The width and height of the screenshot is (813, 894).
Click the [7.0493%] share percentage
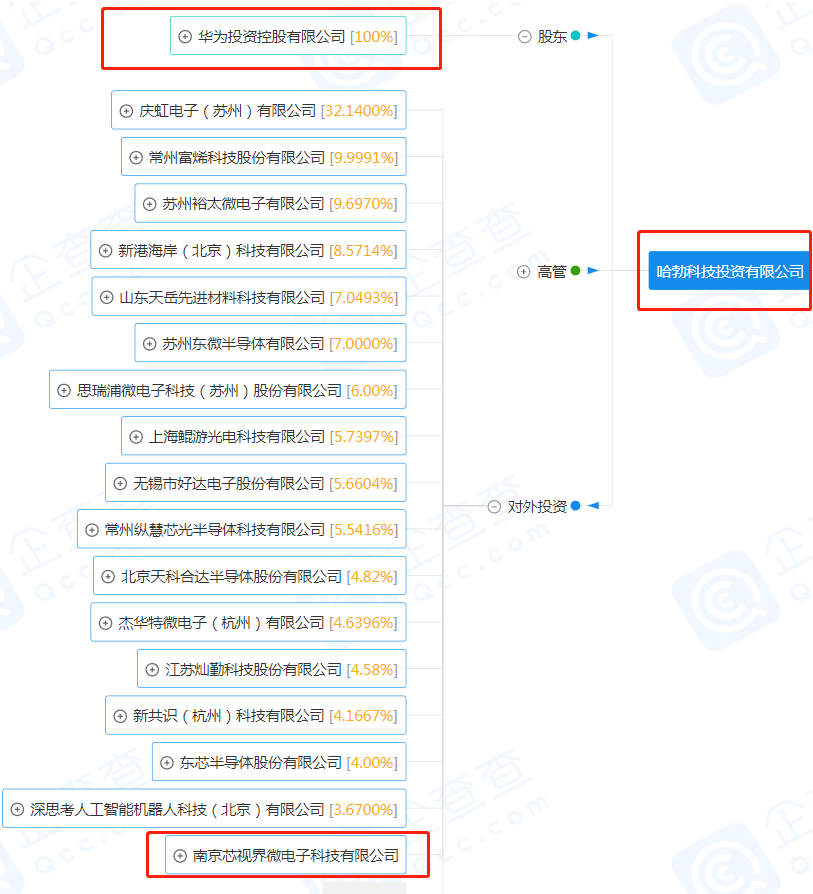coord(364,297)
